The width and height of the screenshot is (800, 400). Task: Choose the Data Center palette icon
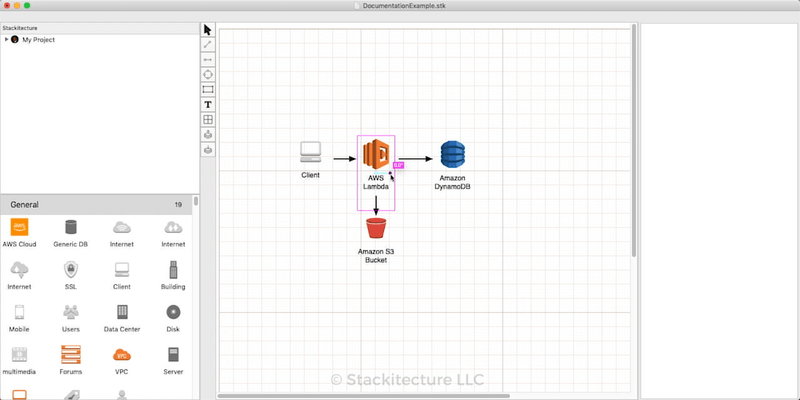point(122,312)
